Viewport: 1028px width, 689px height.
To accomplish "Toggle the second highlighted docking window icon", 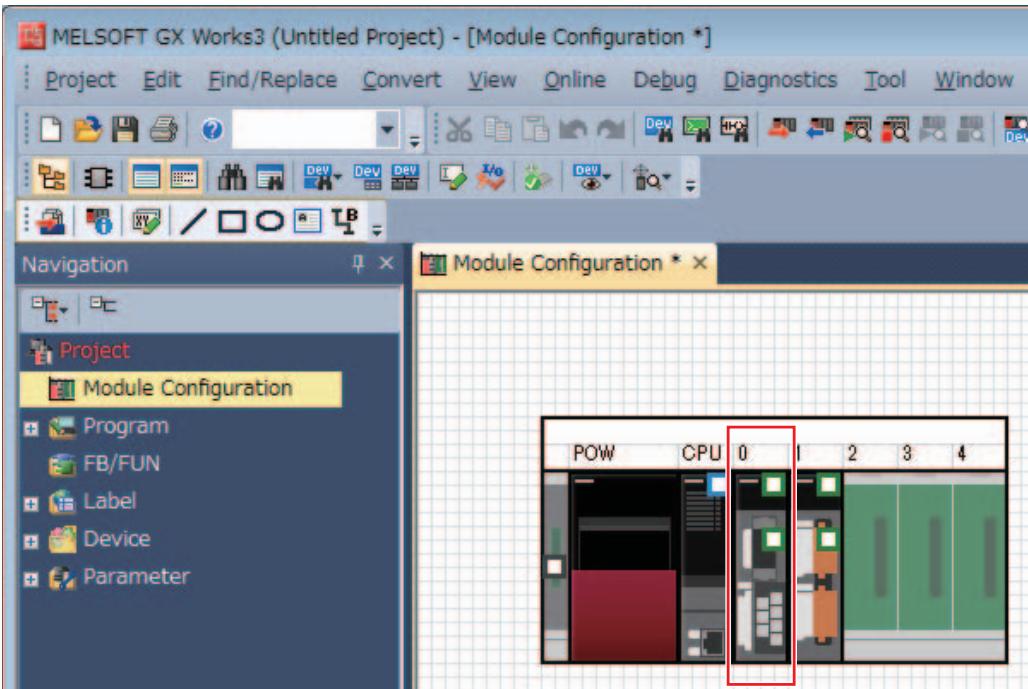I will tap(184, 177).
